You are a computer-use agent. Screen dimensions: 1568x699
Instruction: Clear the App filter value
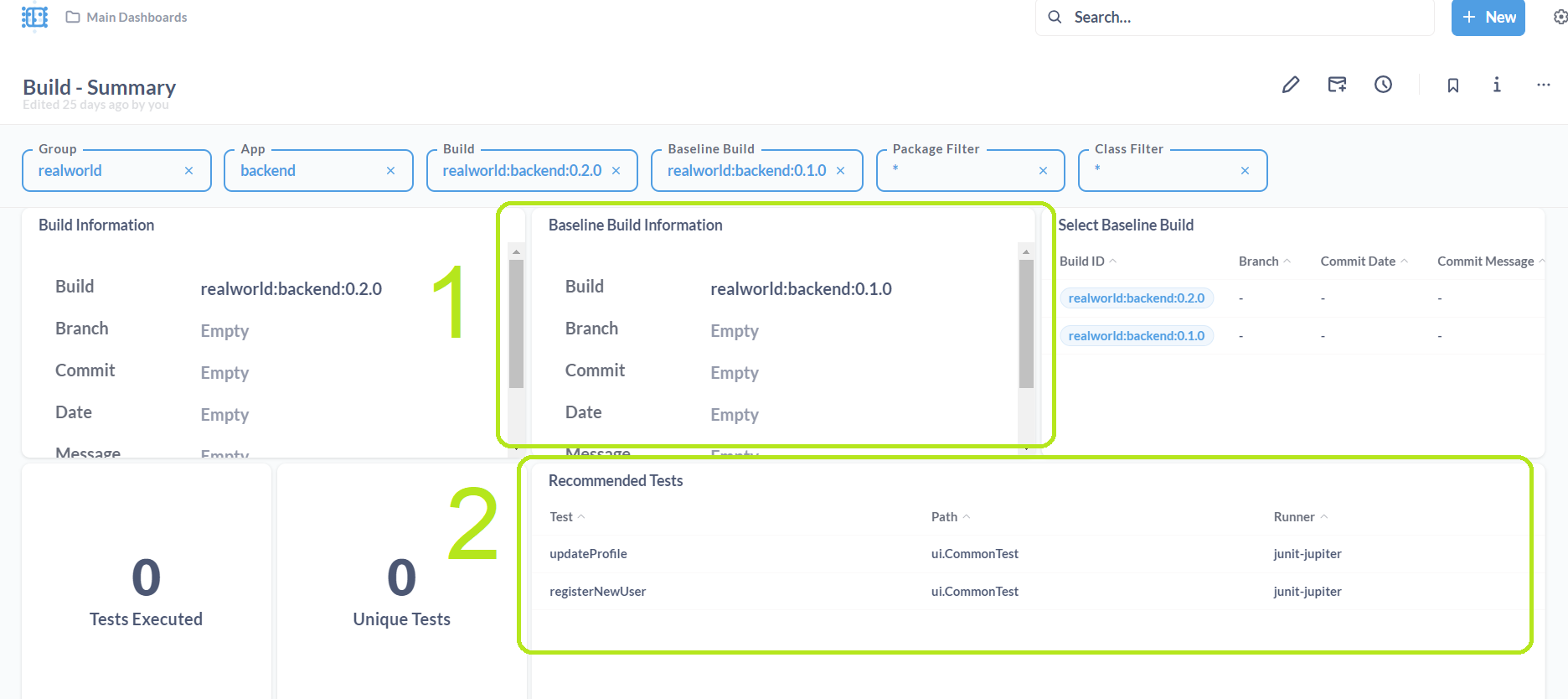(390, 170)
